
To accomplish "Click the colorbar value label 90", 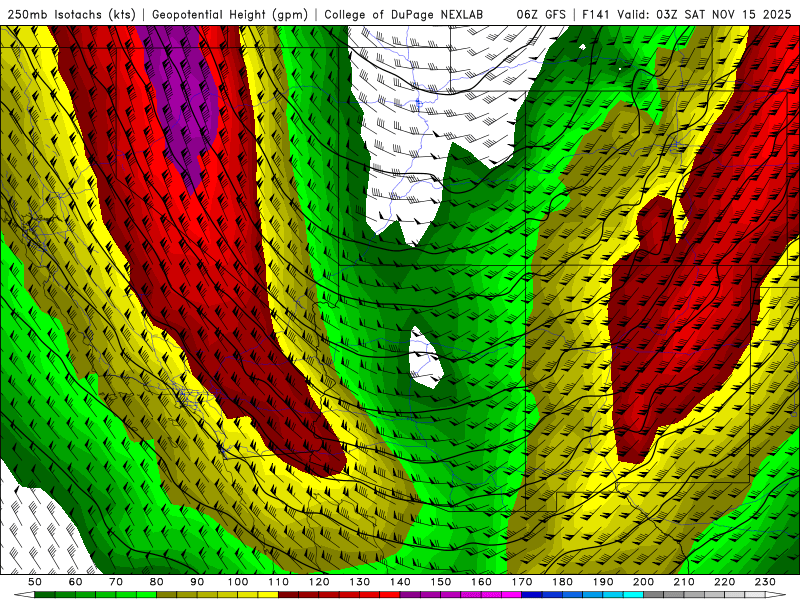I will pyautogui.click(x=197, y=582).
